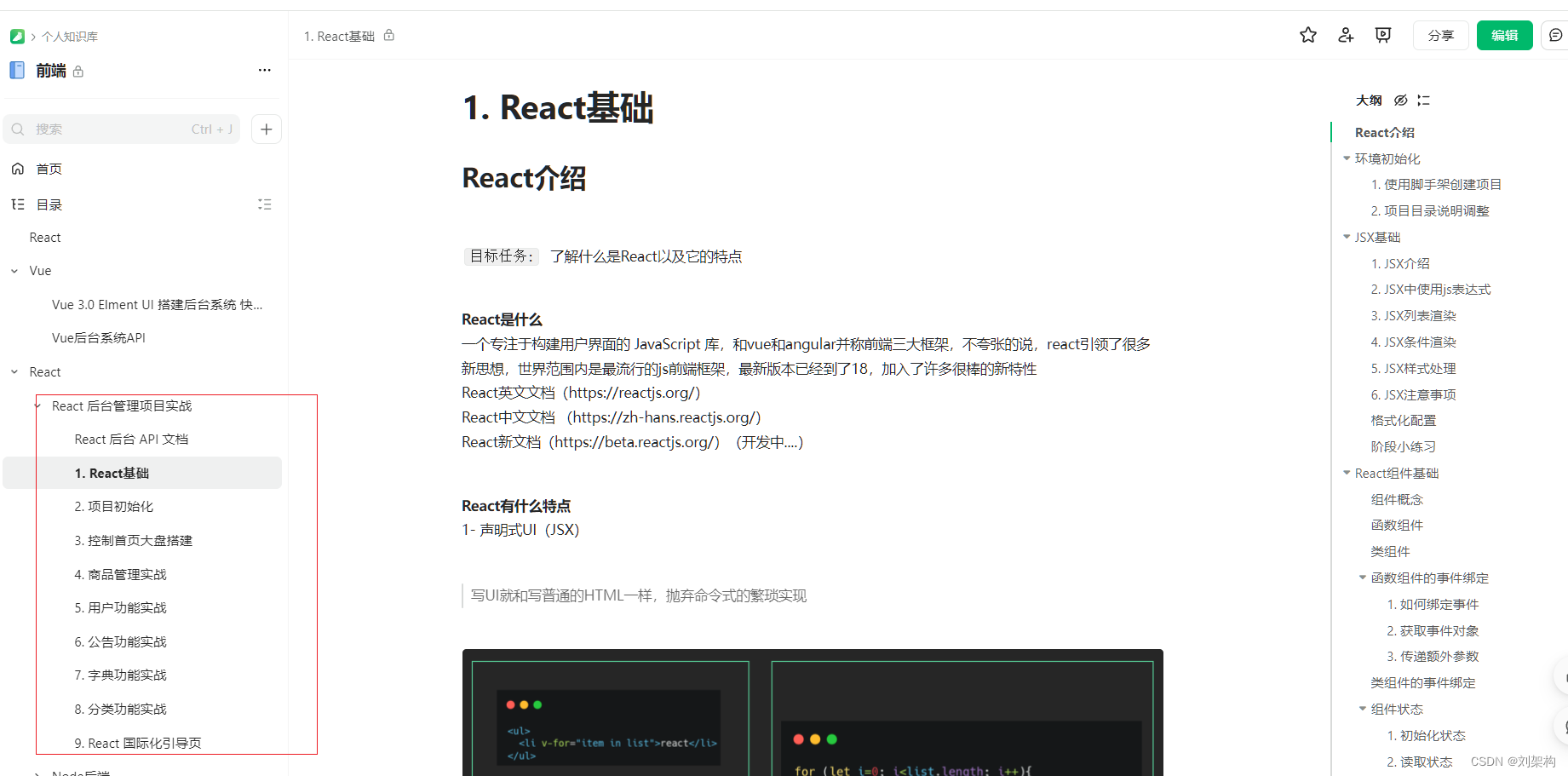Select 1. React基础 in sidebar tree
This screenshot has width=1568, height=776.
pyautogui.click(x=142, y=473)
